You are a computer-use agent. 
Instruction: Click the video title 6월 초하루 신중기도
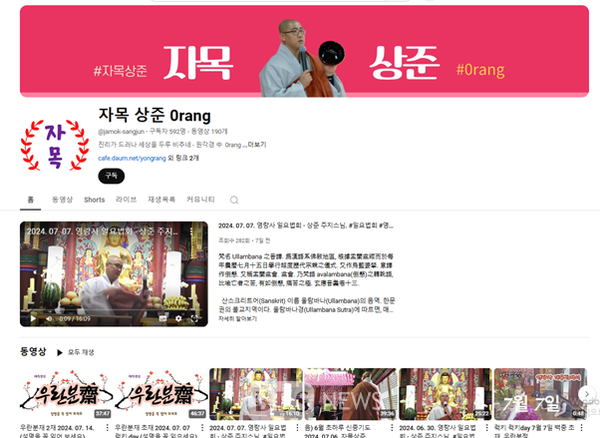pyautogui.click(x=338, y=431)
